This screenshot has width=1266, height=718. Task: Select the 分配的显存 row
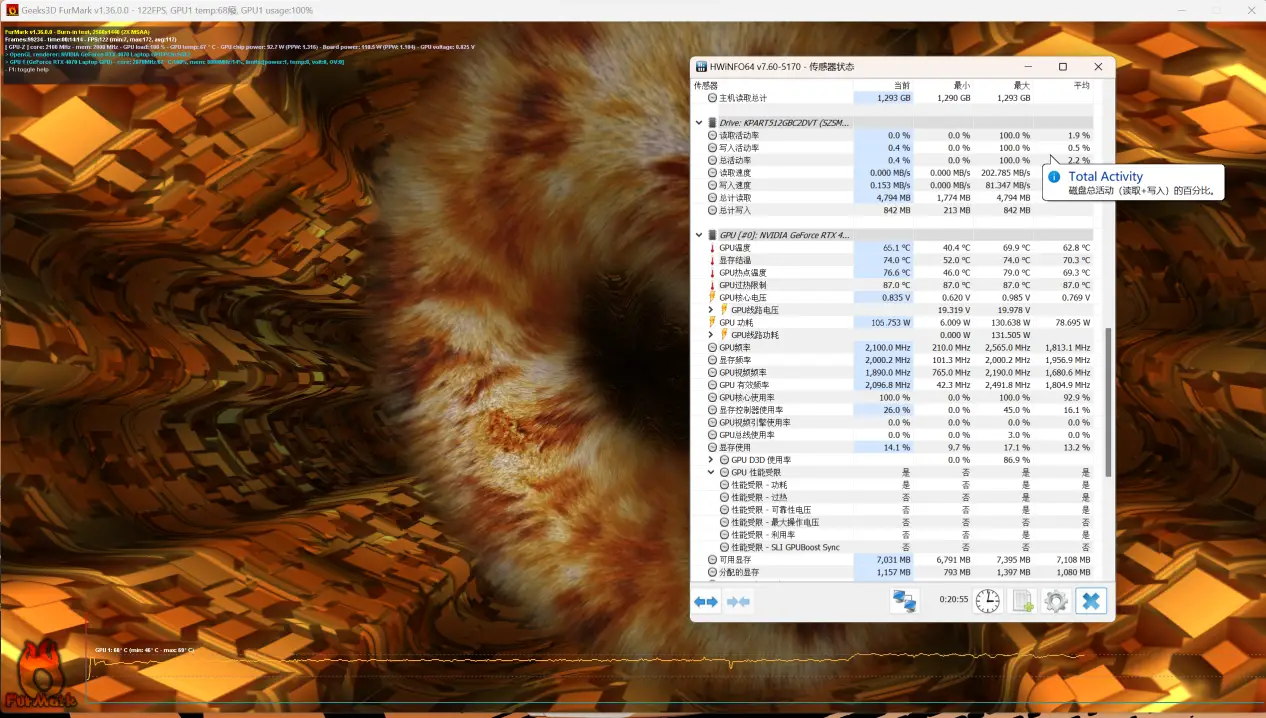coord(893,572)
